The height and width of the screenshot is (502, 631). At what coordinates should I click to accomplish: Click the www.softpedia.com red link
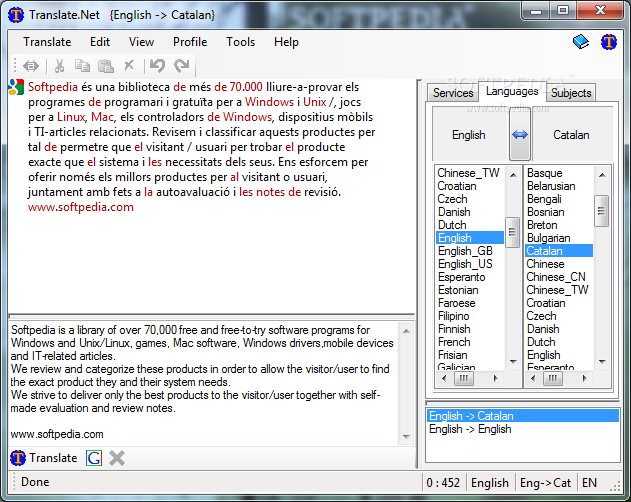[x=81, y=207]
